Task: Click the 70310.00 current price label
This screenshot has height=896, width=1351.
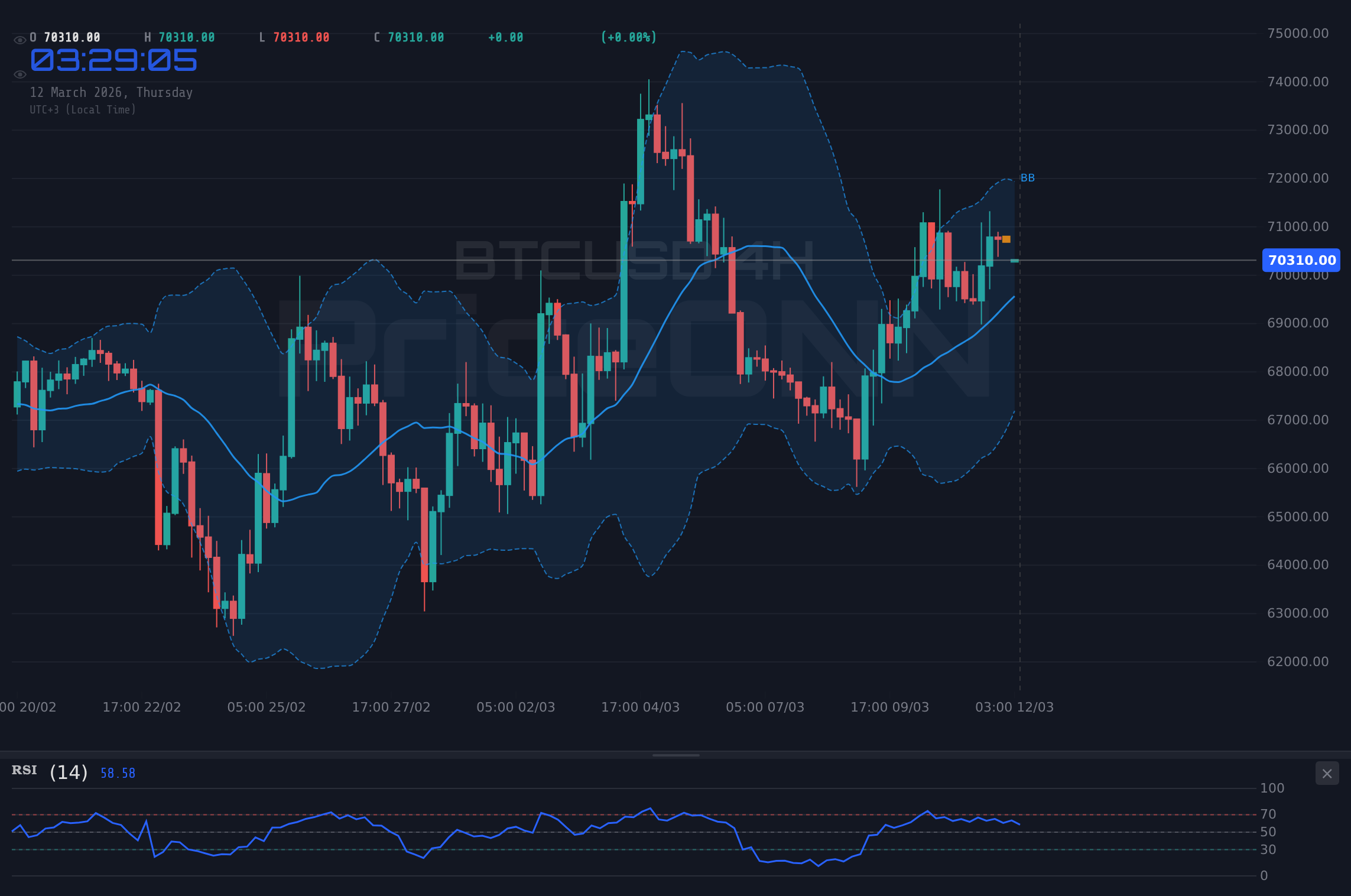Action: pyautogui.click(x=1301, y=260)
